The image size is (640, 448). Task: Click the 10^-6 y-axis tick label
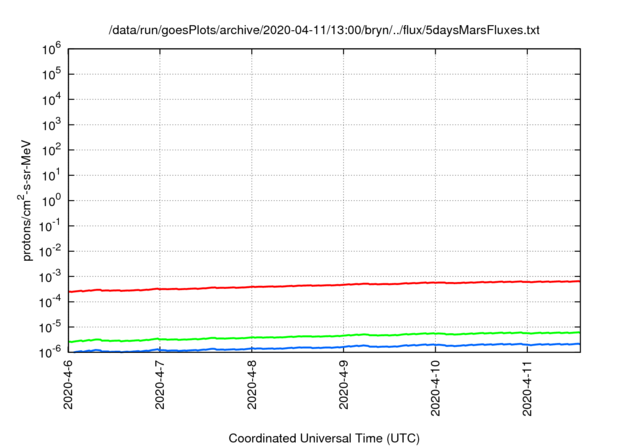coord(50,352)
